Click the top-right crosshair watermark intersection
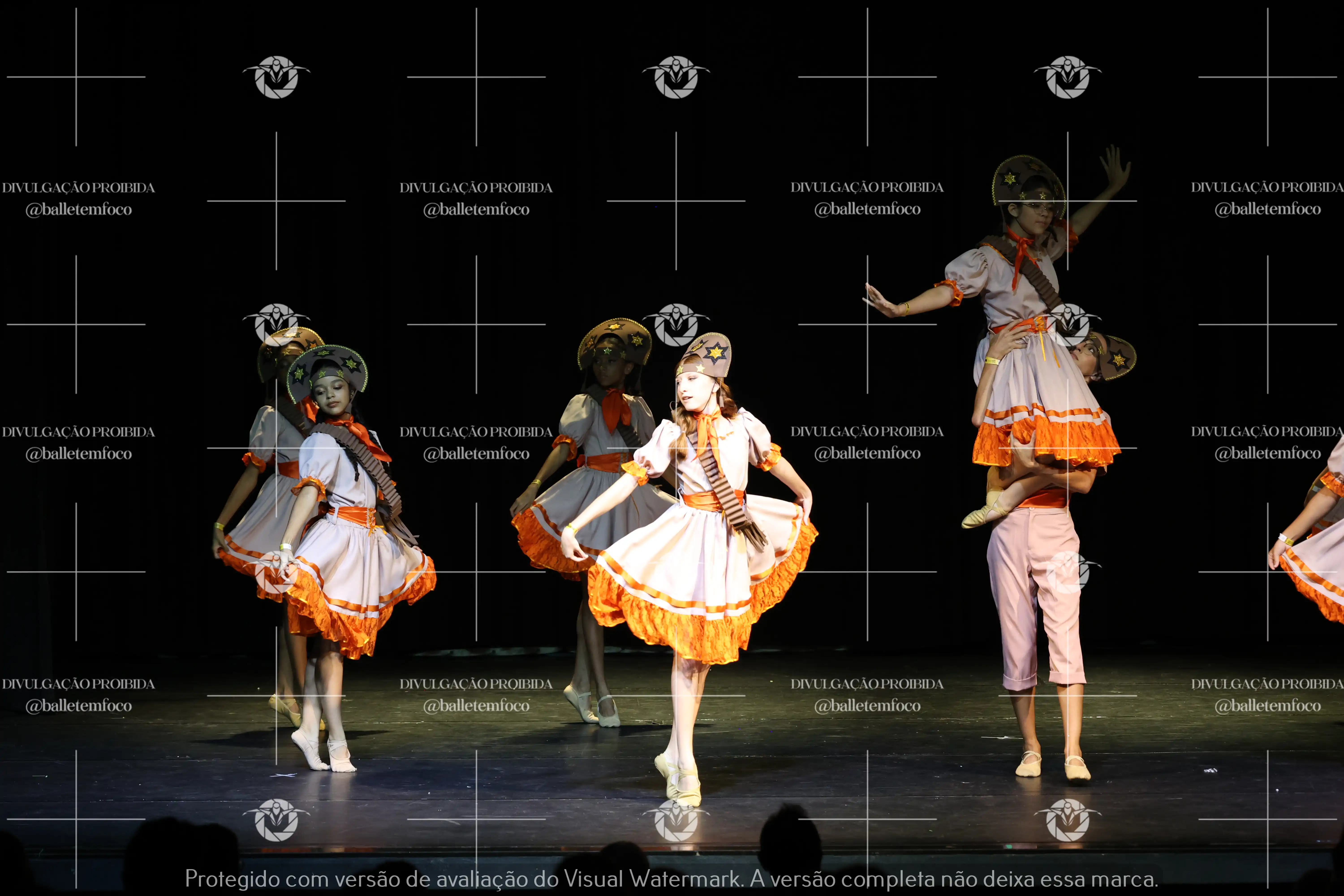Screen dimensions: 1344x896 coord(1267,77)
